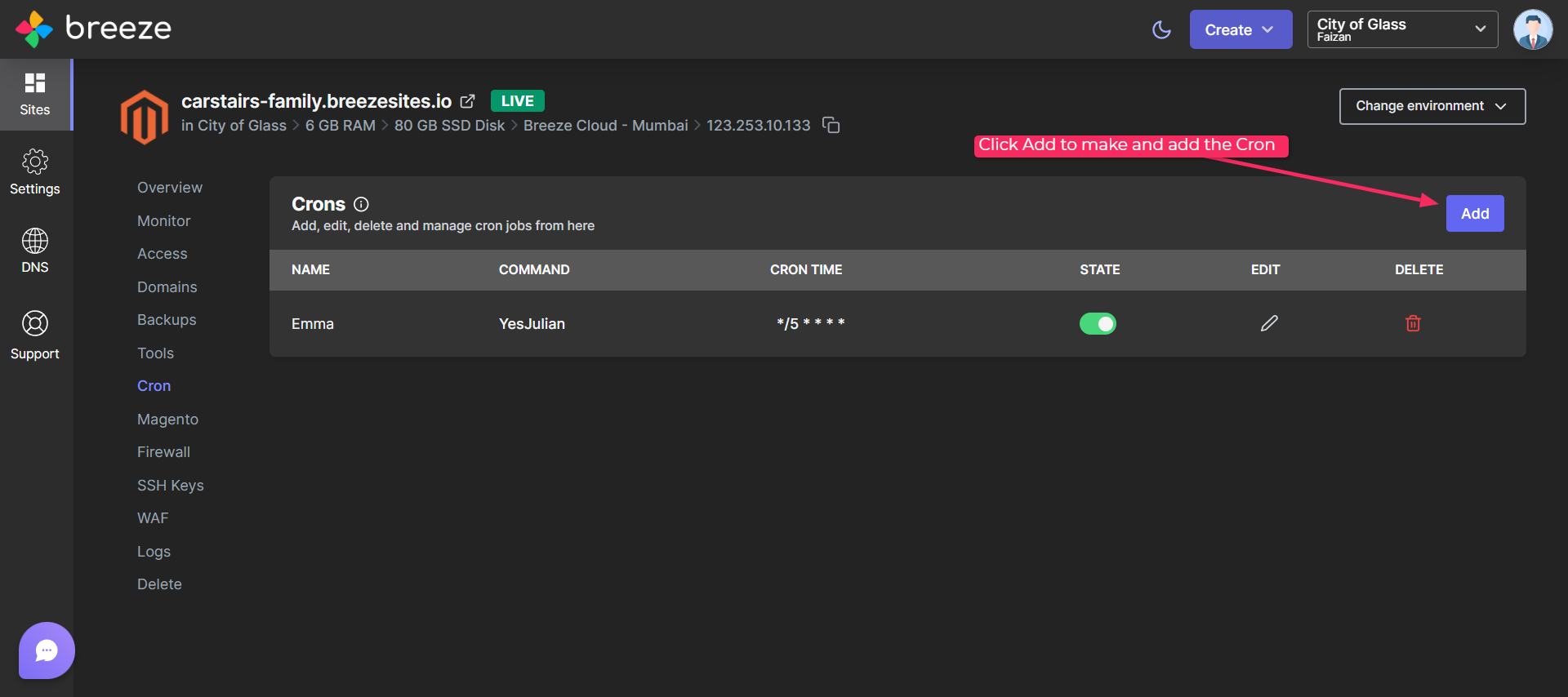Click the City of Glass breadcrumb
Screen dimensions: 1568x697
pos(242,126)
